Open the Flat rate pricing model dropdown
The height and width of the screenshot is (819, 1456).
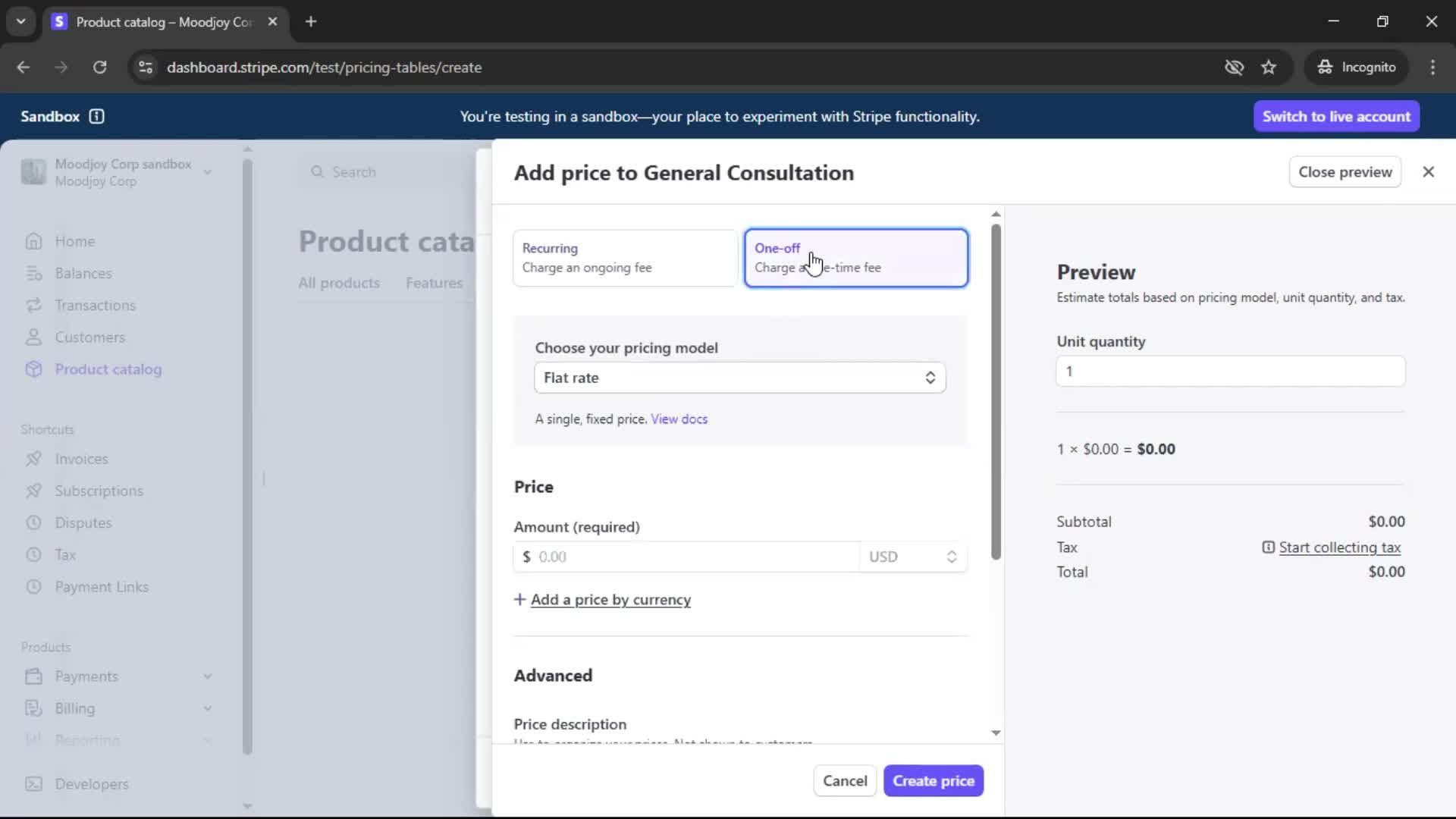pyautogui.click(x=739, y=378)
